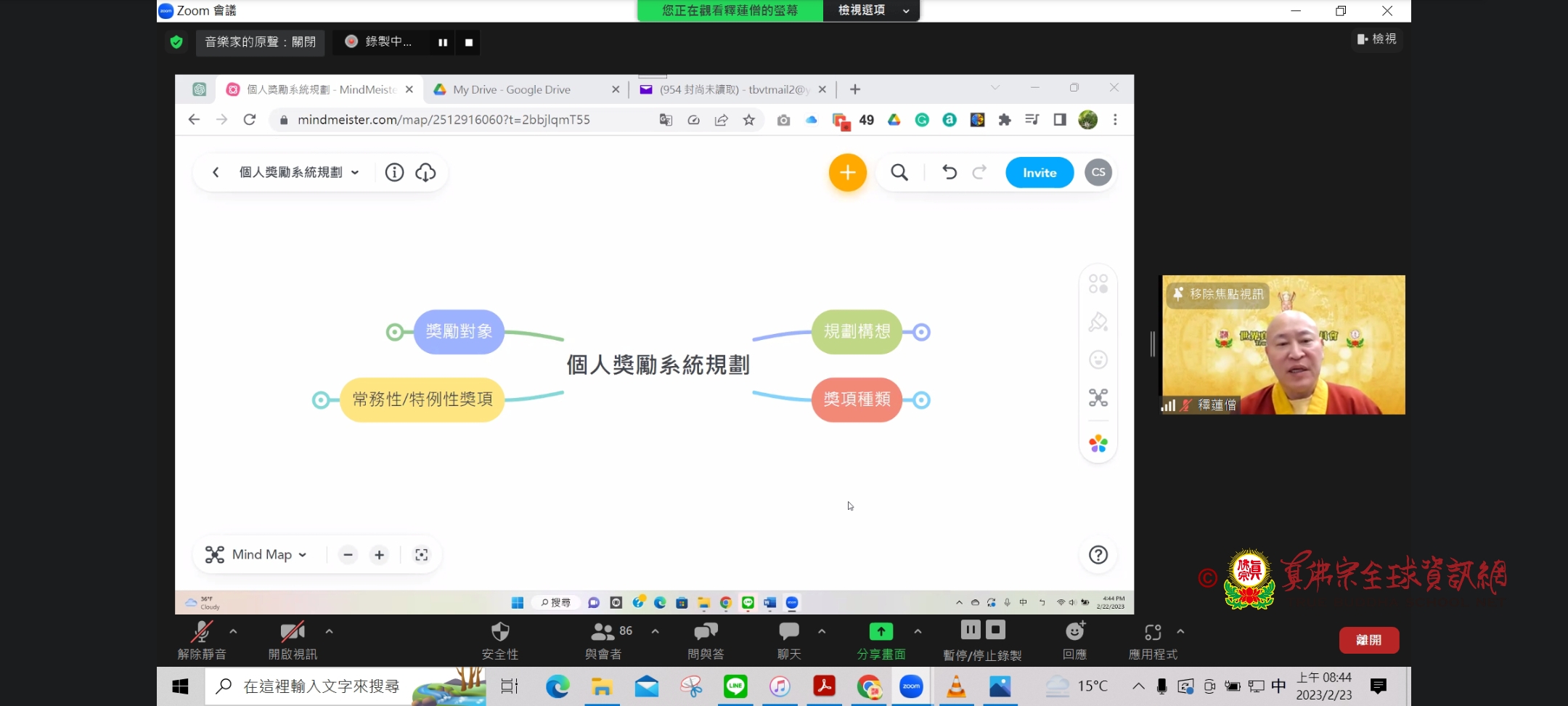The height and width of the screenshot is (706, 1568).
Task: Expand audio settings arrow beside microphone
Action: tap(233, 631)
